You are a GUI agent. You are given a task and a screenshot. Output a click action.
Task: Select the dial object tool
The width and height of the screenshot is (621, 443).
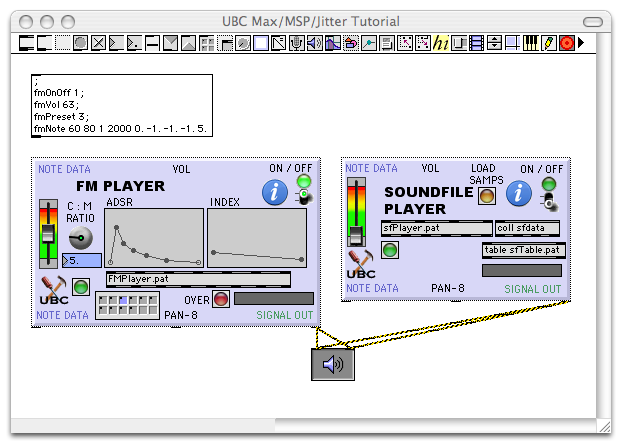coord(243,43)
